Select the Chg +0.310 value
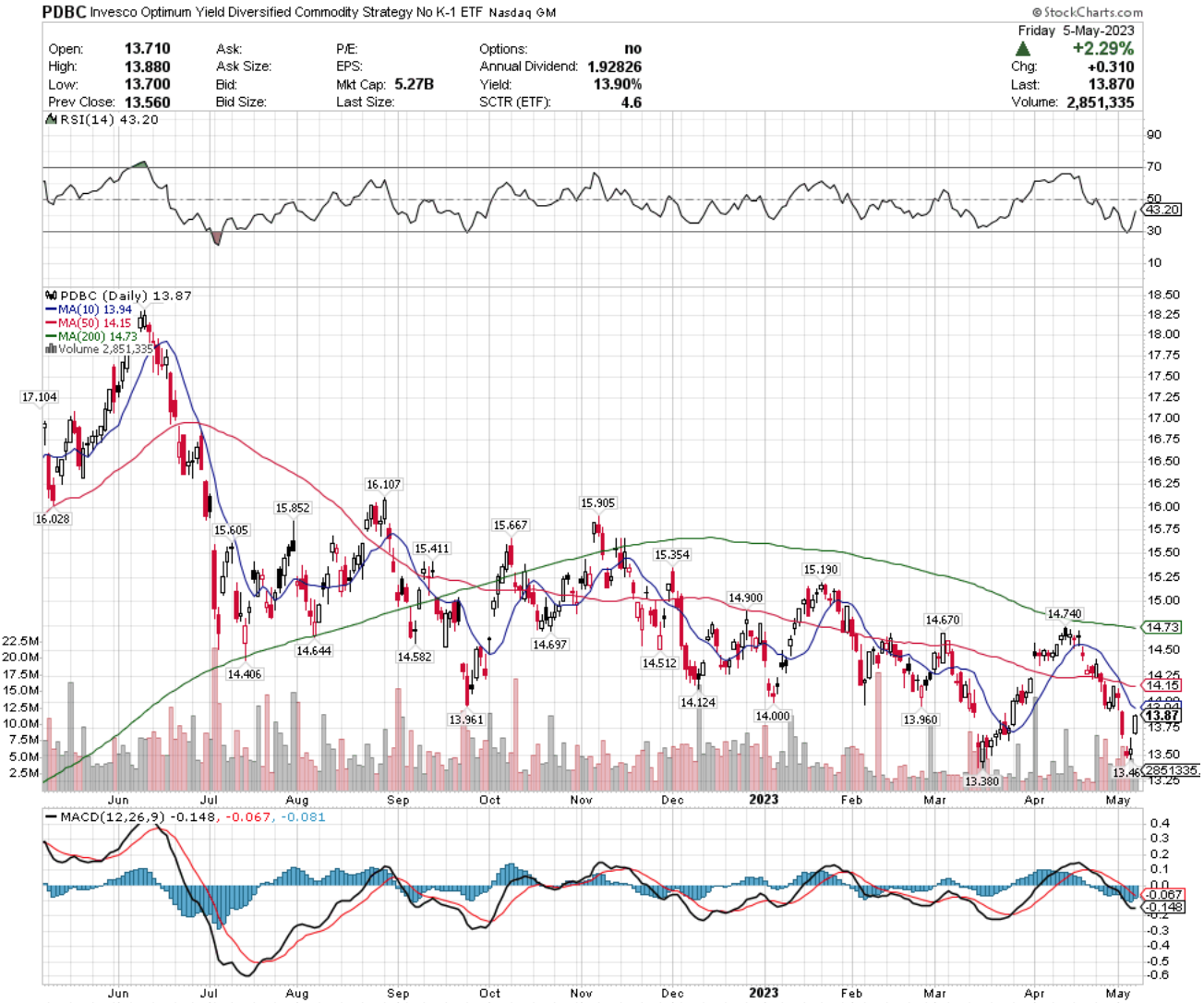Viewport: 1204px width, 1003px height. click(1111, 66)
